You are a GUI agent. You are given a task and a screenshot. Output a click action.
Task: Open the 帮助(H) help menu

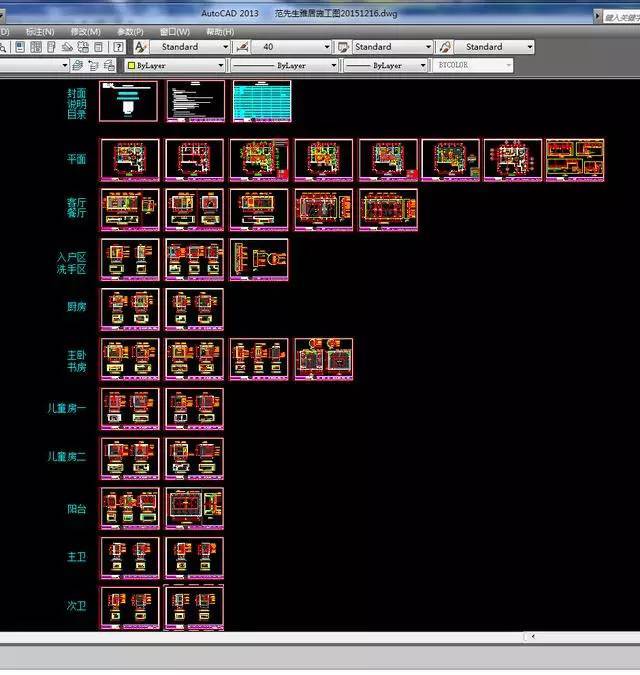[x=220, y=31]
